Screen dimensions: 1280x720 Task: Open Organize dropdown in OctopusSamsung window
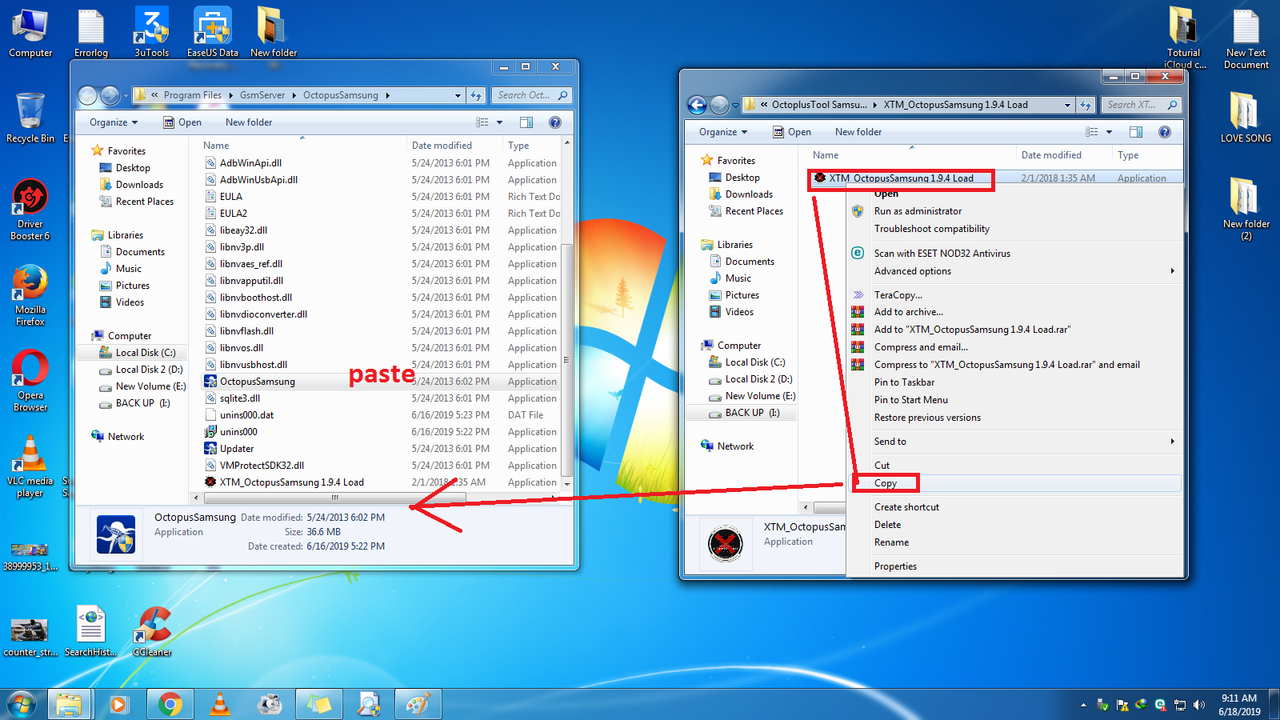coord(113,122)
